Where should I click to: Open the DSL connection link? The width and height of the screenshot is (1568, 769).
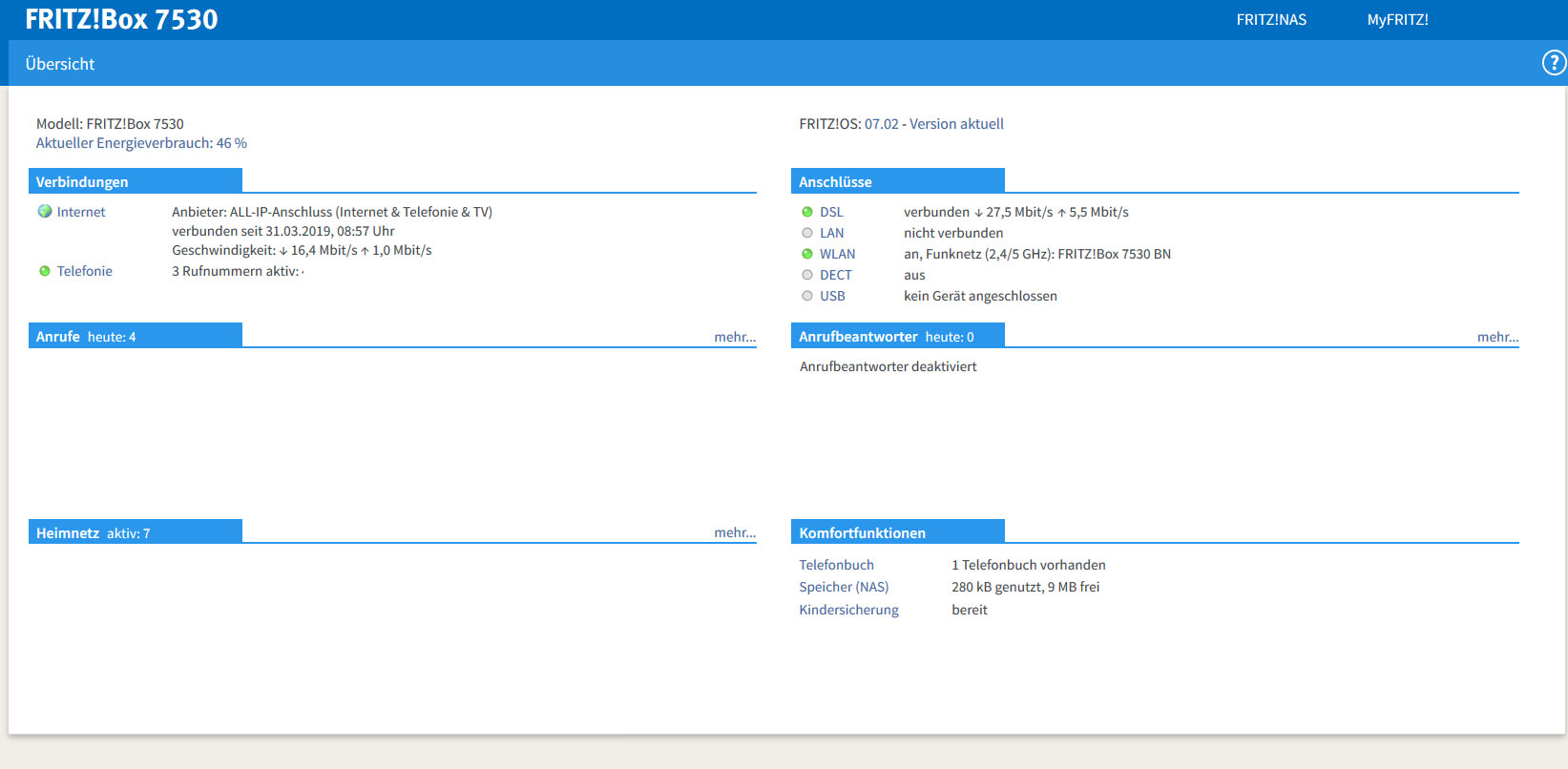click(x=831, y=212)
